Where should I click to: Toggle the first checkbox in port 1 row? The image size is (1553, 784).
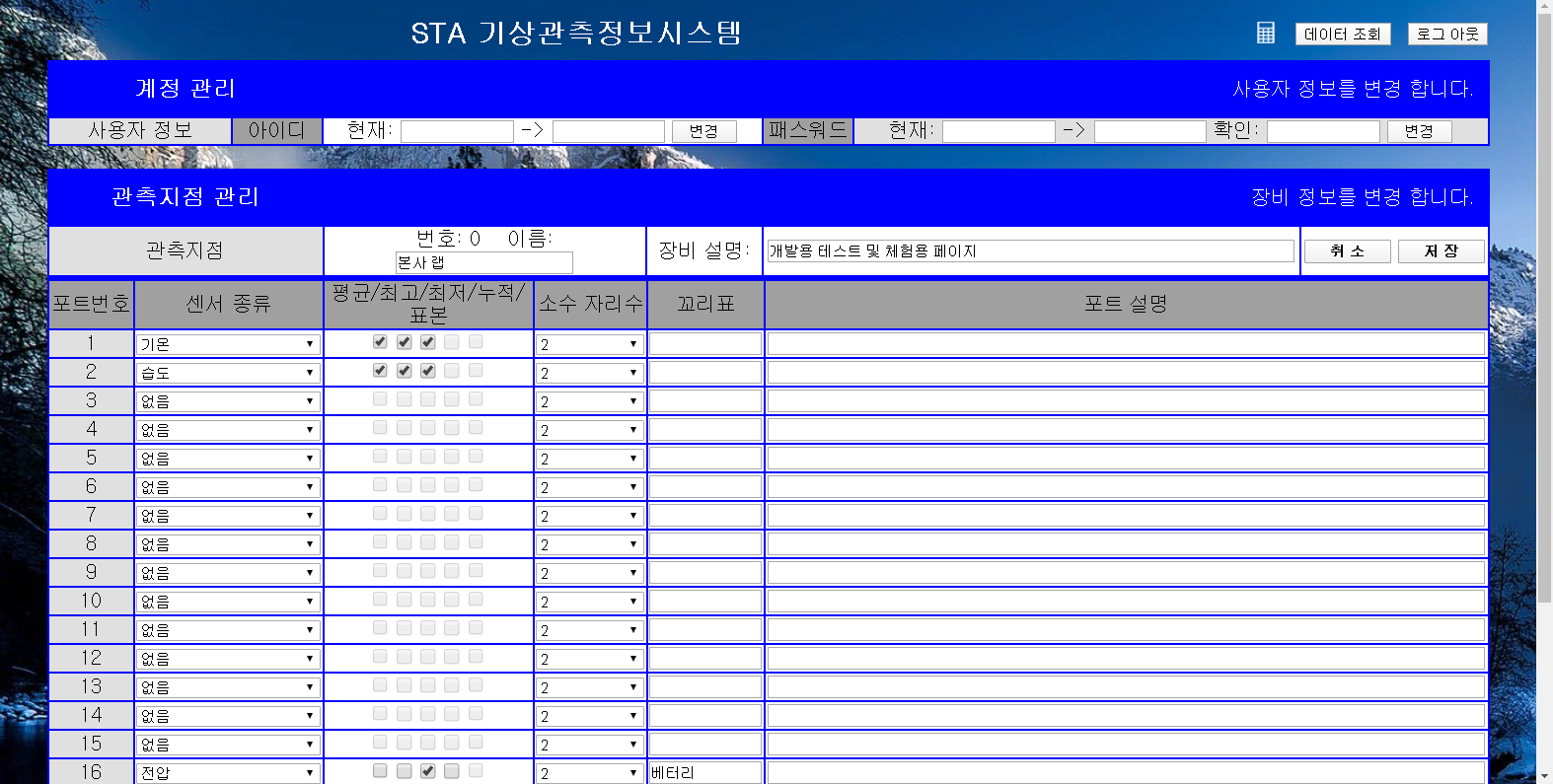[380, 342]
